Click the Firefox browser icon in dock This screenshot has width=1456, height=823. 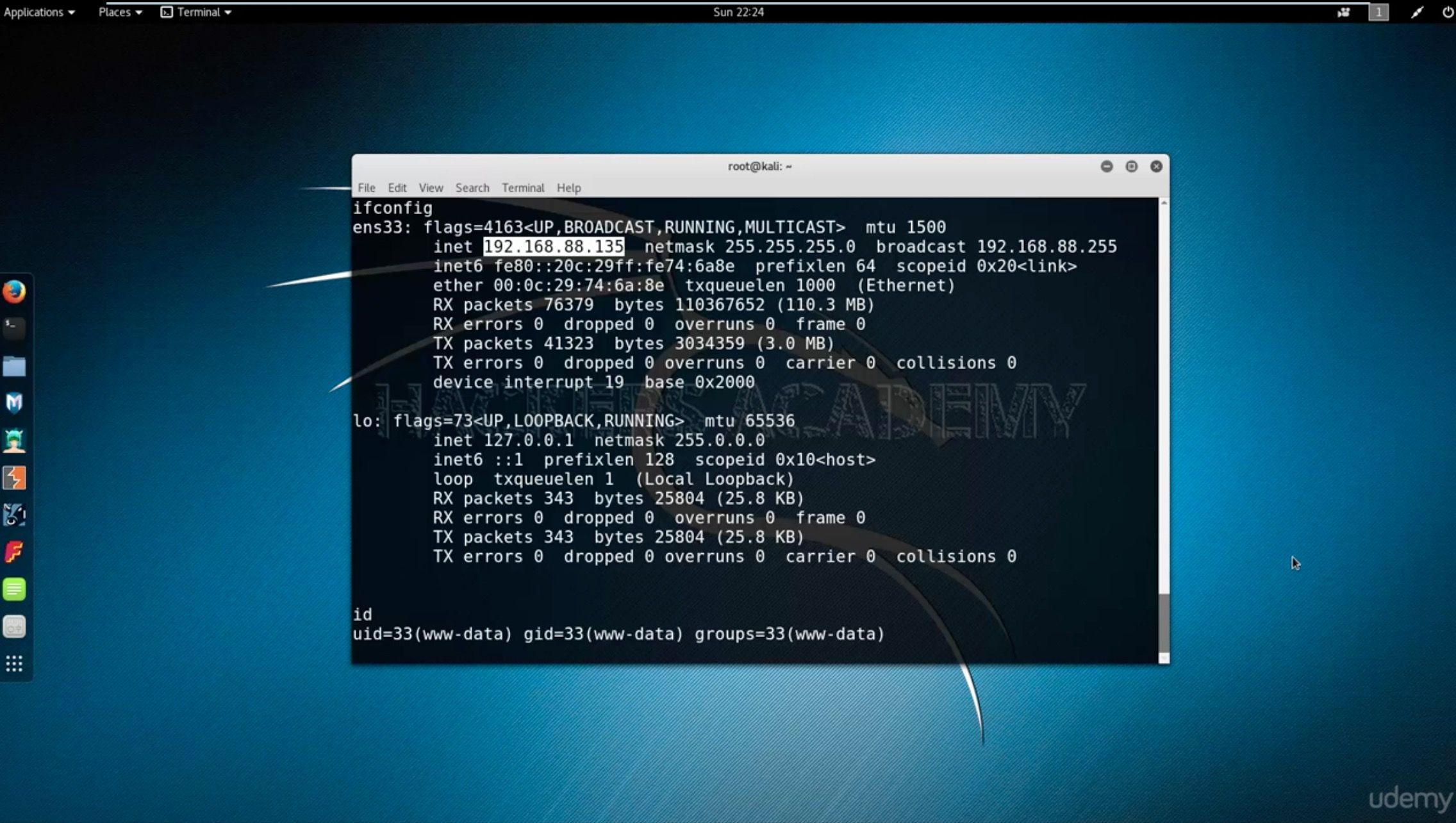14,291
